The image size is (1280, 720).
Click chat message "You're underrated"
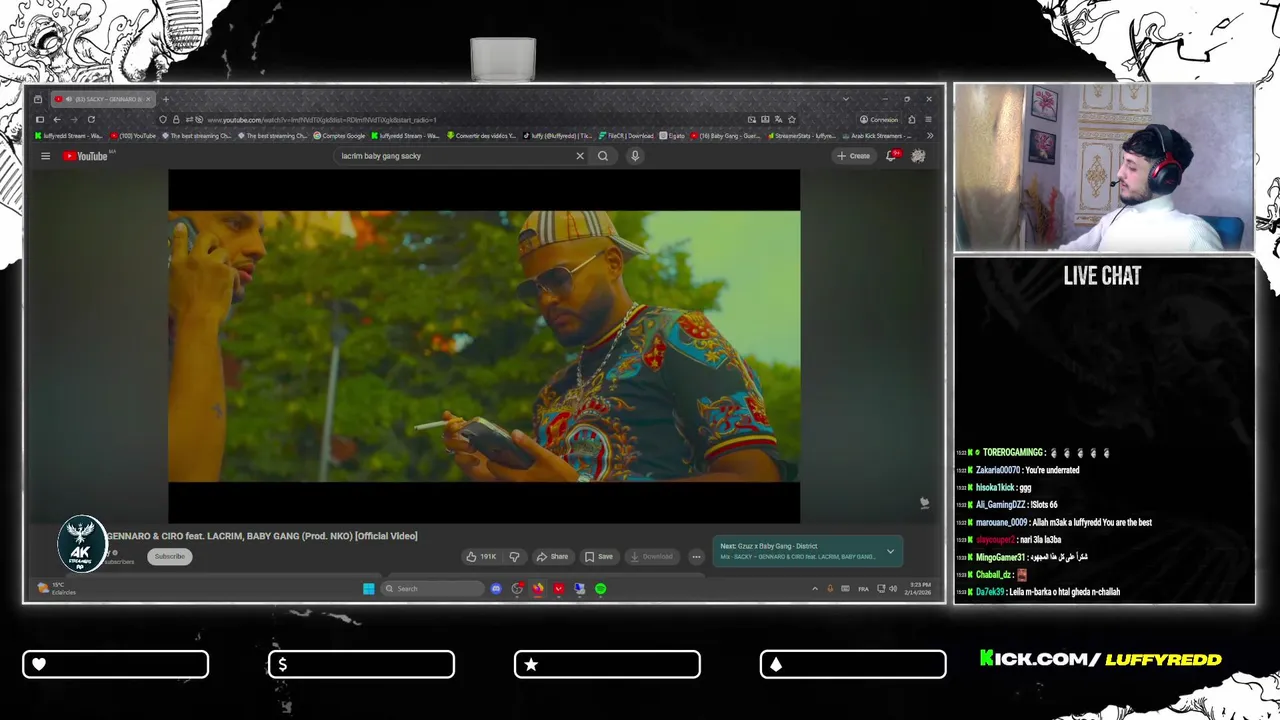tap(1052, 470)
